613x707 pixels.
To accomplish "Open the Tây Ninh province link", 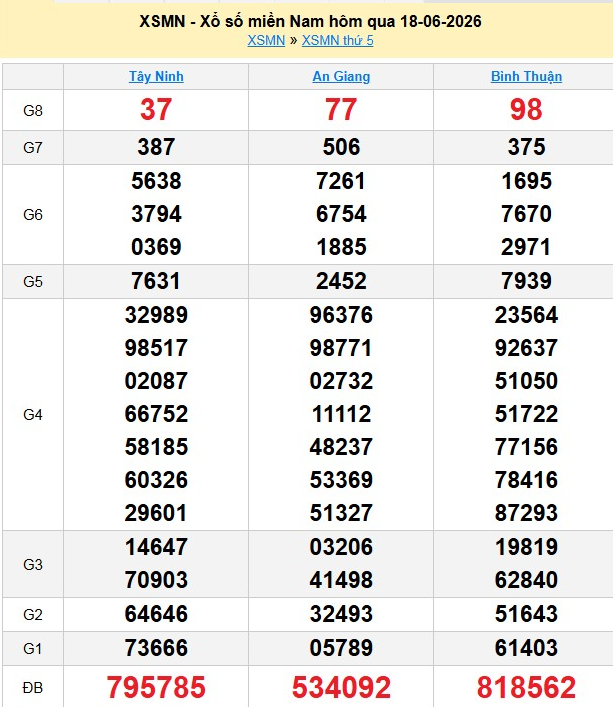I will 156,77.
